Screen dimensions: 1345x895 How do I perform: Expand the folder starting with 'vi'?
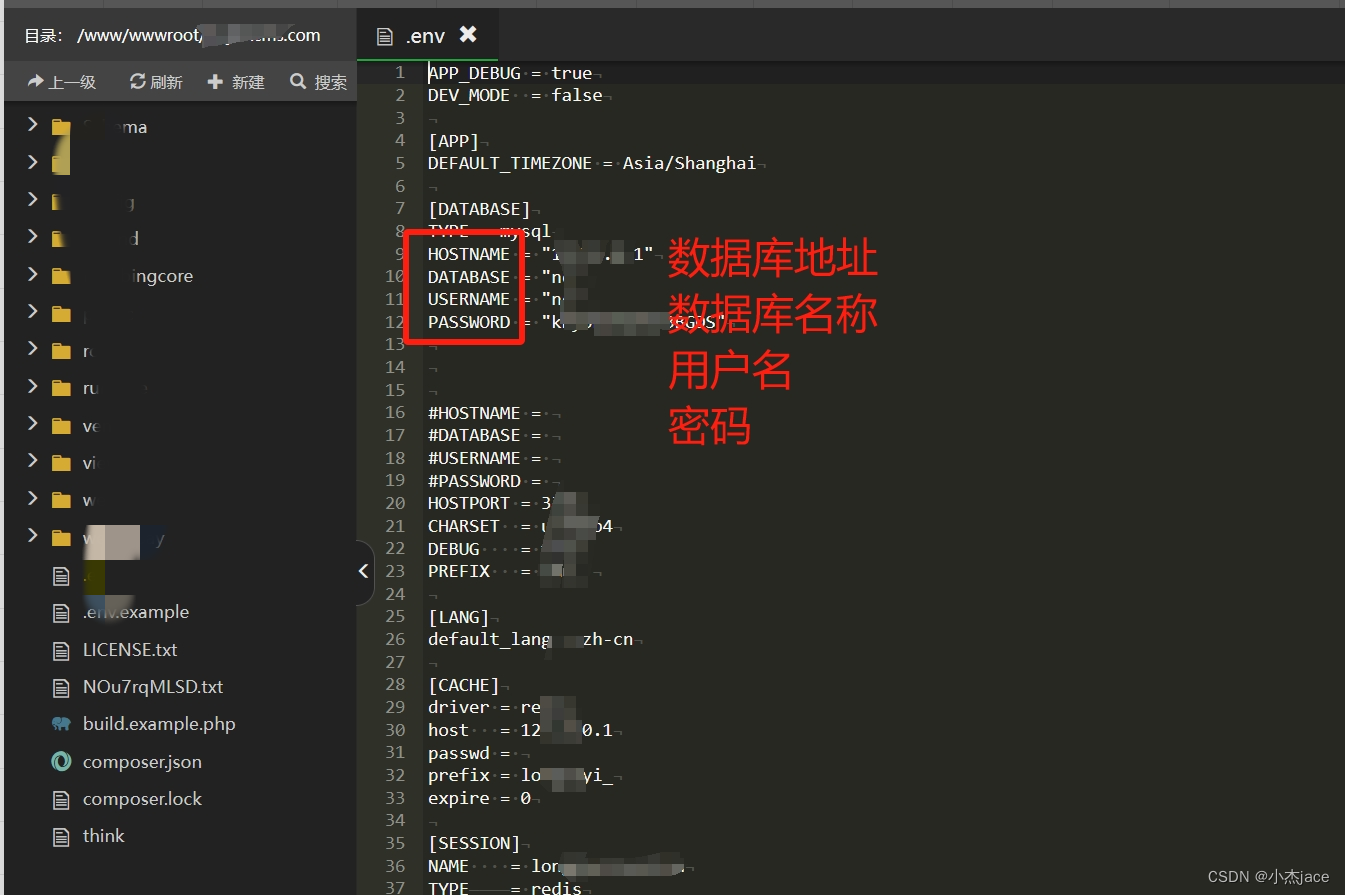(32, 461)
